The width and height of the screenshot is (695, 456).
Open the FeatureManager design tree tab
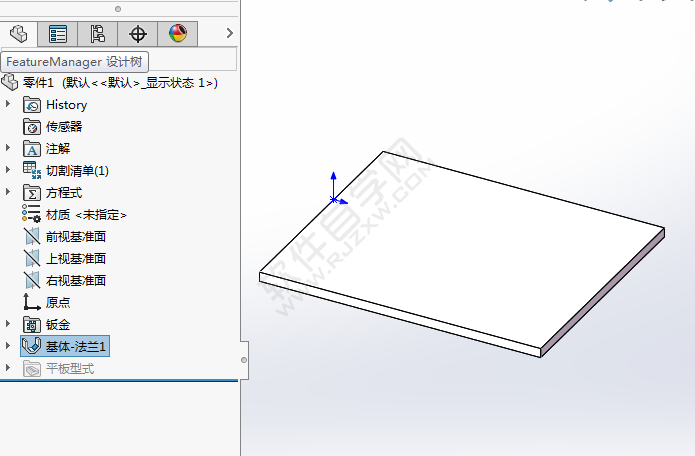tap(18, 34)
